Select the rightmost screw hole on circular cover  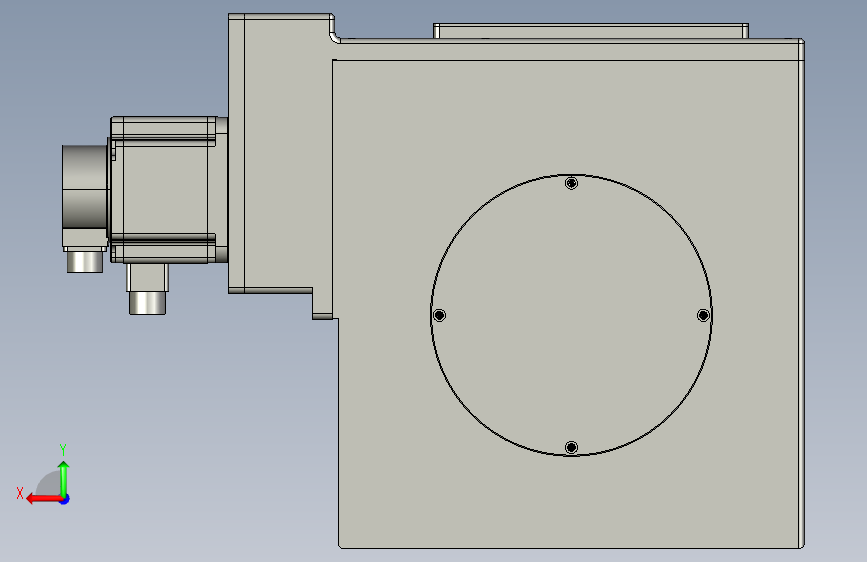703,315
